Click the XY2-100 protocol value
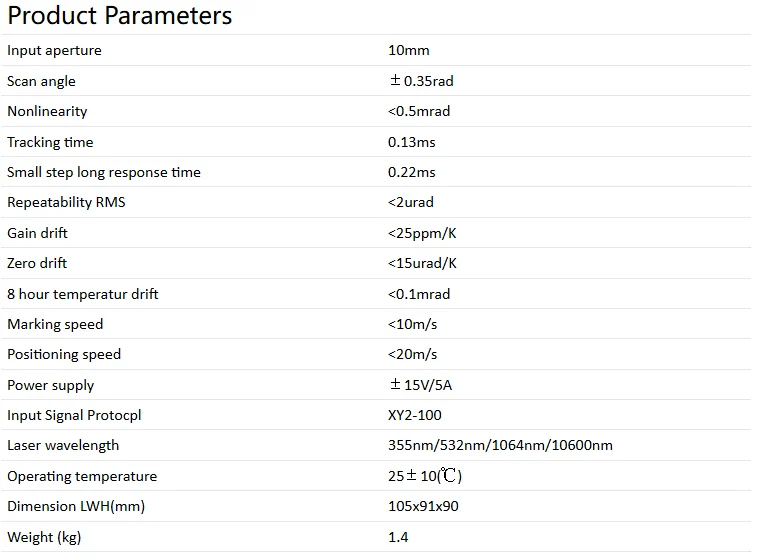 414,415
